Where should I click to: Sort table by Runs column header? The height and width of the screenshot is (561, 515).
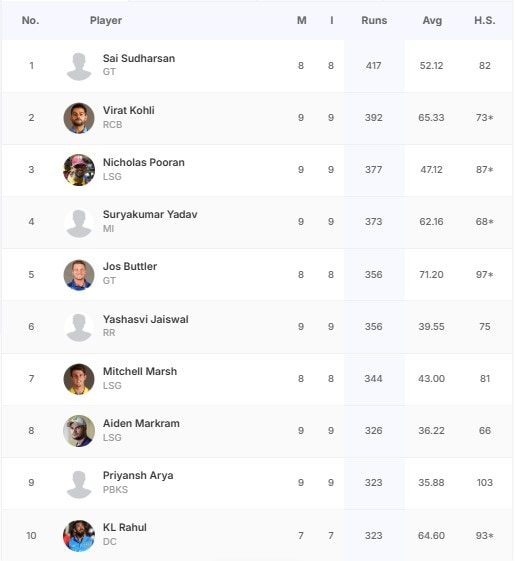(374, 20)
